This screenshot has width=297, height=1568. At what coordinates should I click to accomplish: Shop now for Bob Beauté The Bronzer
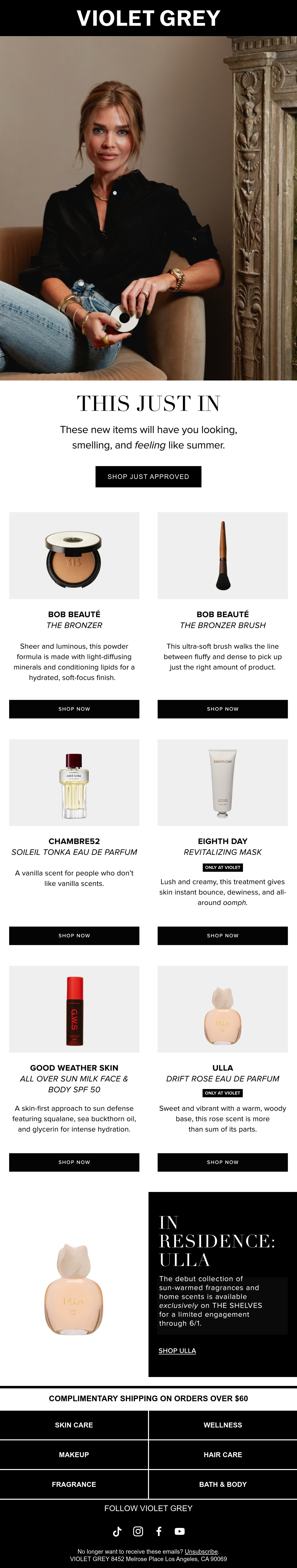(74, 709)
